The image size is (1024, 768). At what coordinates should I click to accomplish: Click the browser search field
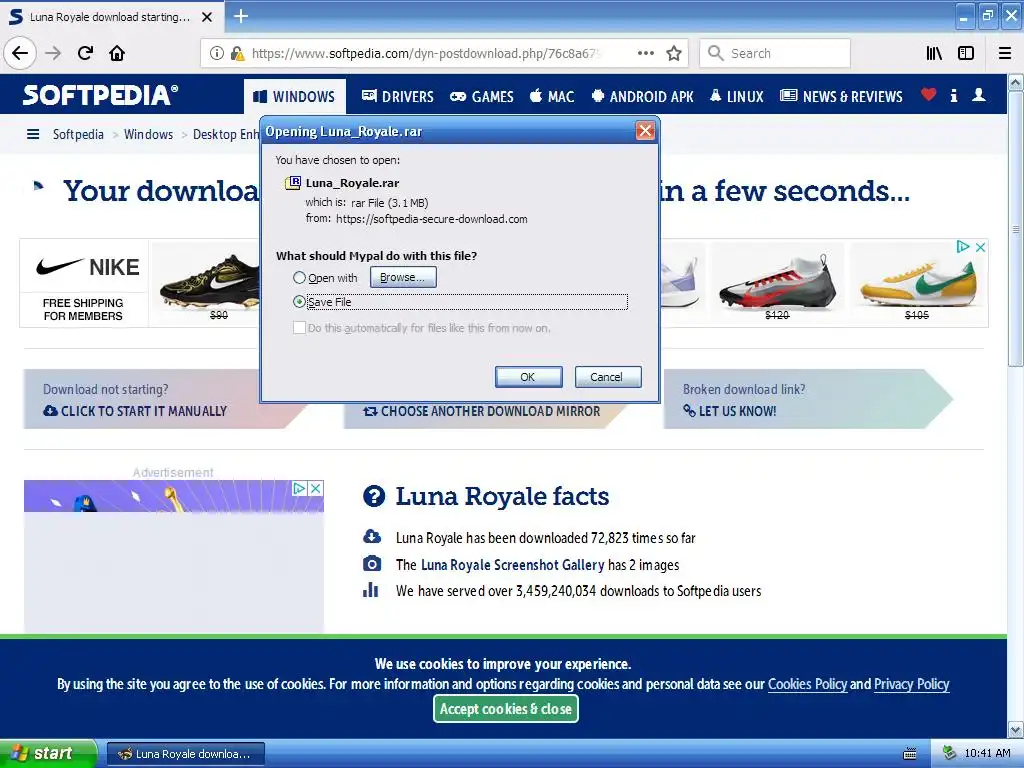click(775, 54)
